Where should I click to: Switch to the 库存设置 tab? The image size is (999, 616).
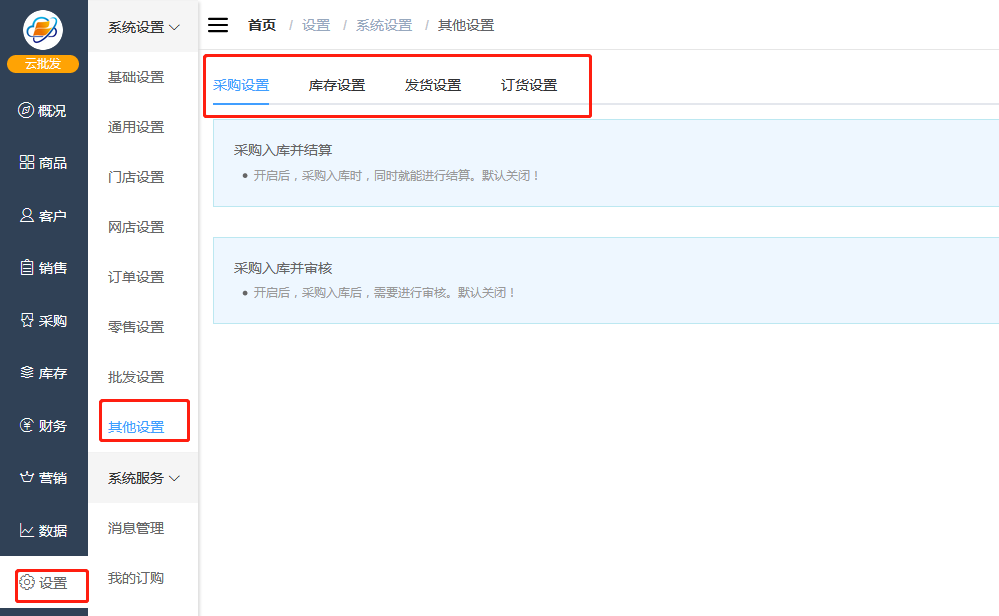pos(337,85)
